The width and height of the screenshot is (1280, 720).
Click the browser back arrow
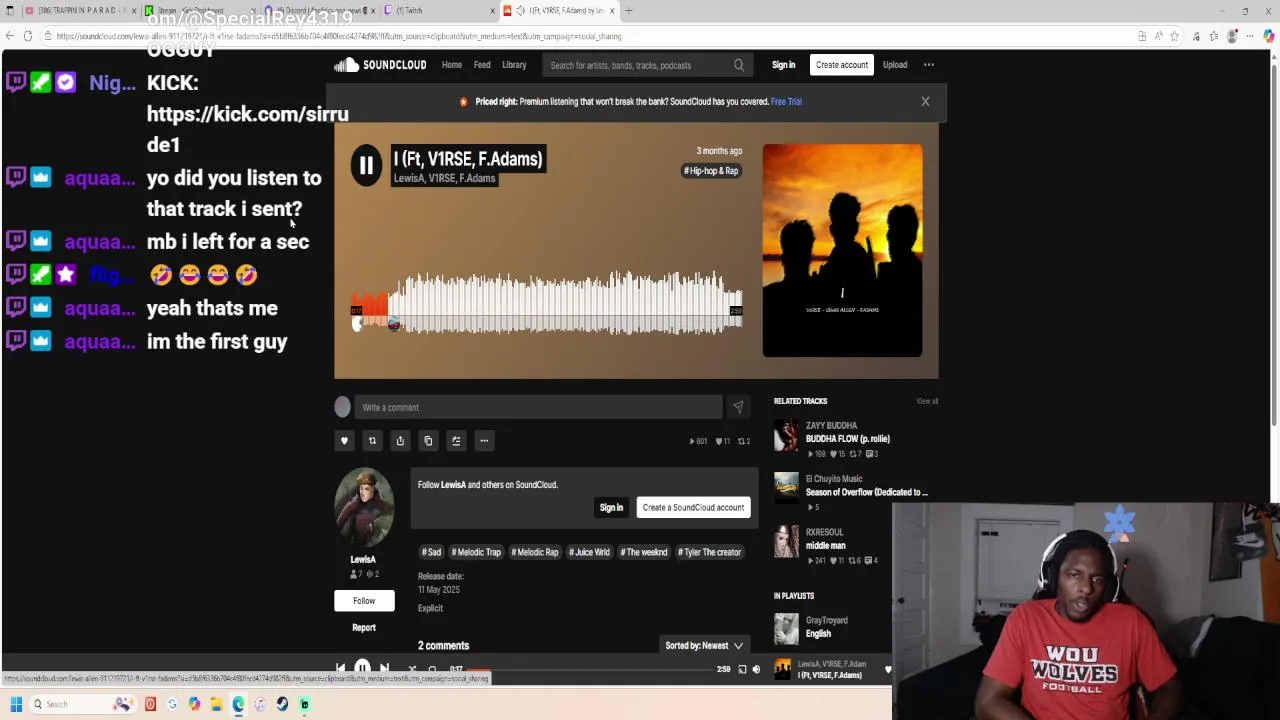10,36
